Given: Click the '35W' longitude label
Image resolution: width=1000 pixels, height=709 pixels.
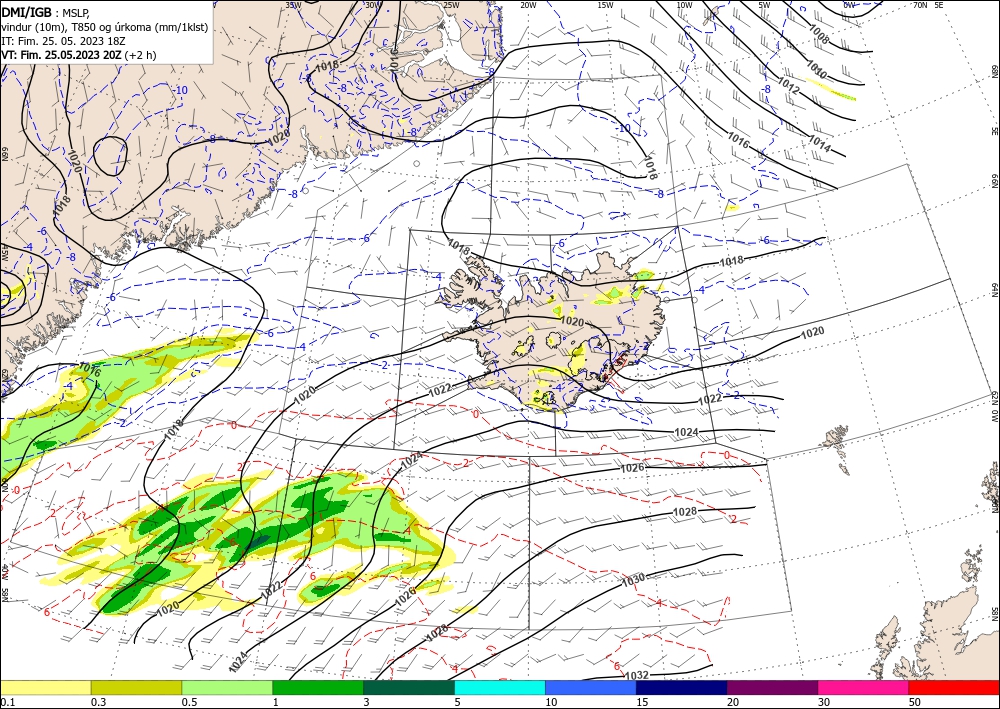Looking at the screenshot, I should tap(293, 5).
